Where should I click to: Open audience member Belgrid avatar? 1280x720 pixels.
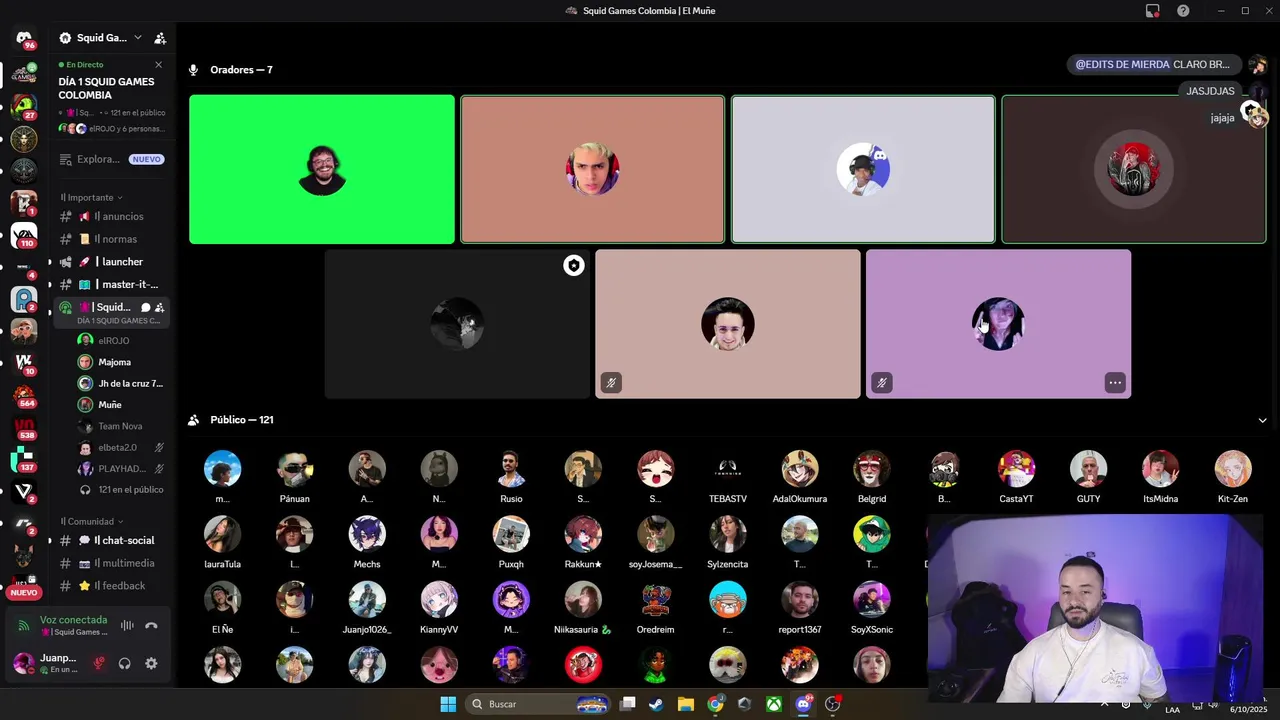click(872, 469)
